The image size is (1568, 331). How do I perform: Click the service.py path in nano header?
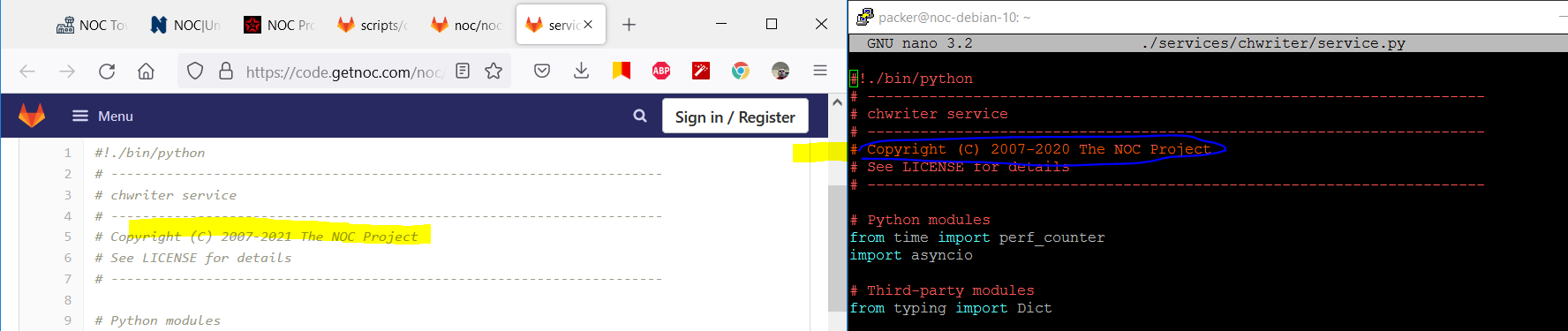tap(1273, 43)
